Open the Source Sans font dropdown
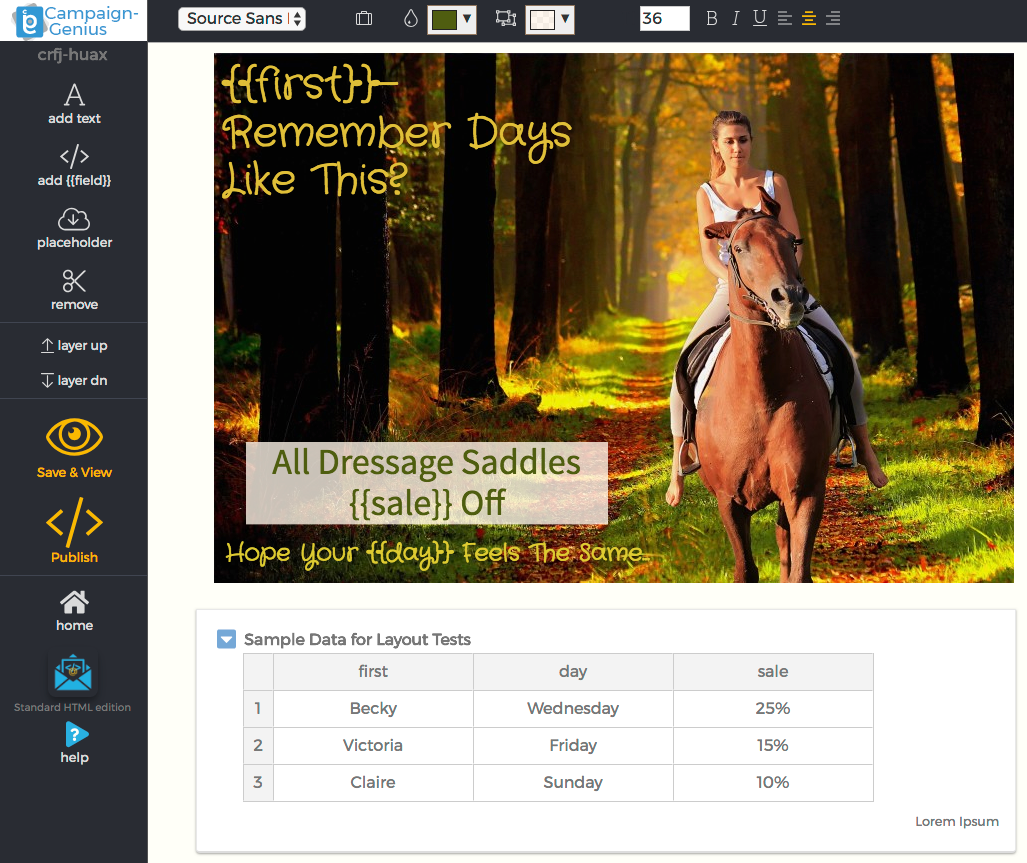Screen dimensions: 1027x863 (242, 18)
